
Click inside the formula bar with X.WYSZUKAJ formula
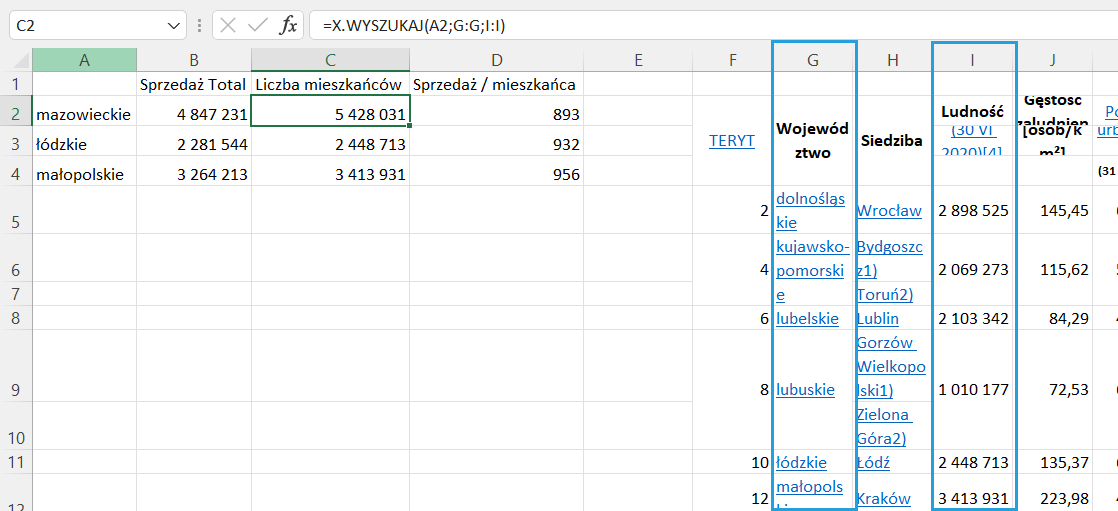(700, 25)
